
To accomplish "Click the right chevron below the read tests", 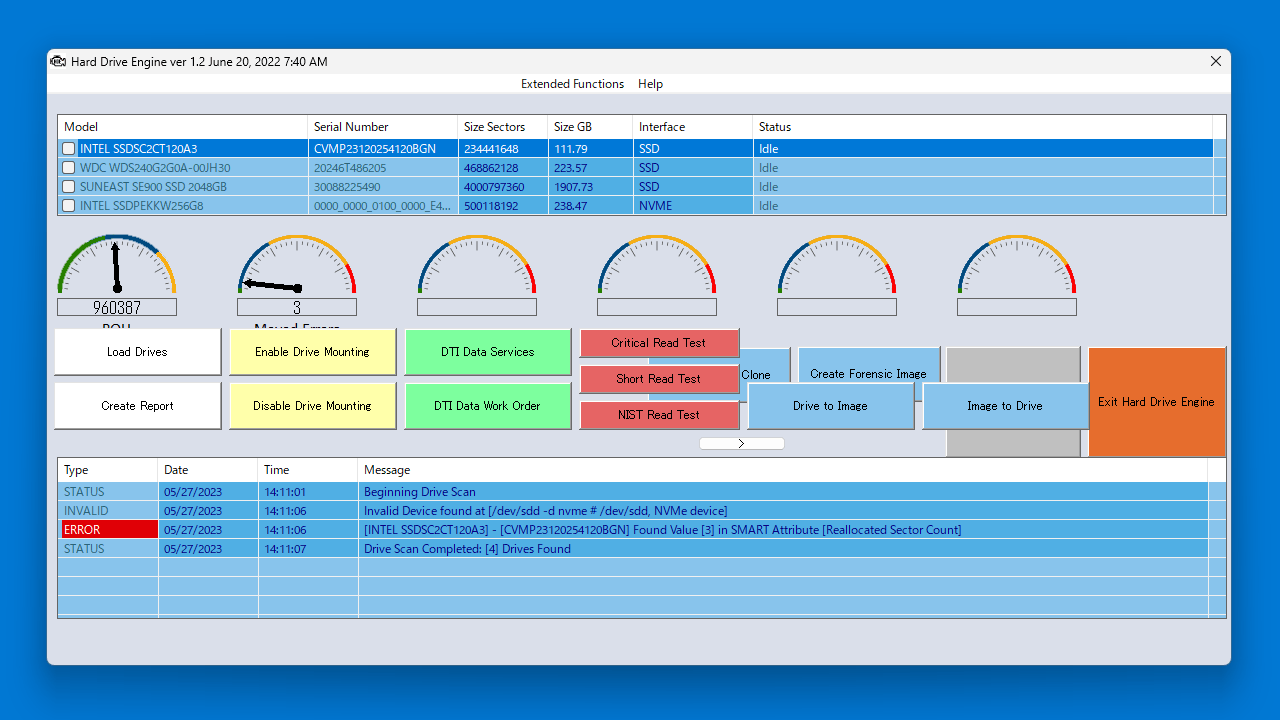I will click(741, 443).
